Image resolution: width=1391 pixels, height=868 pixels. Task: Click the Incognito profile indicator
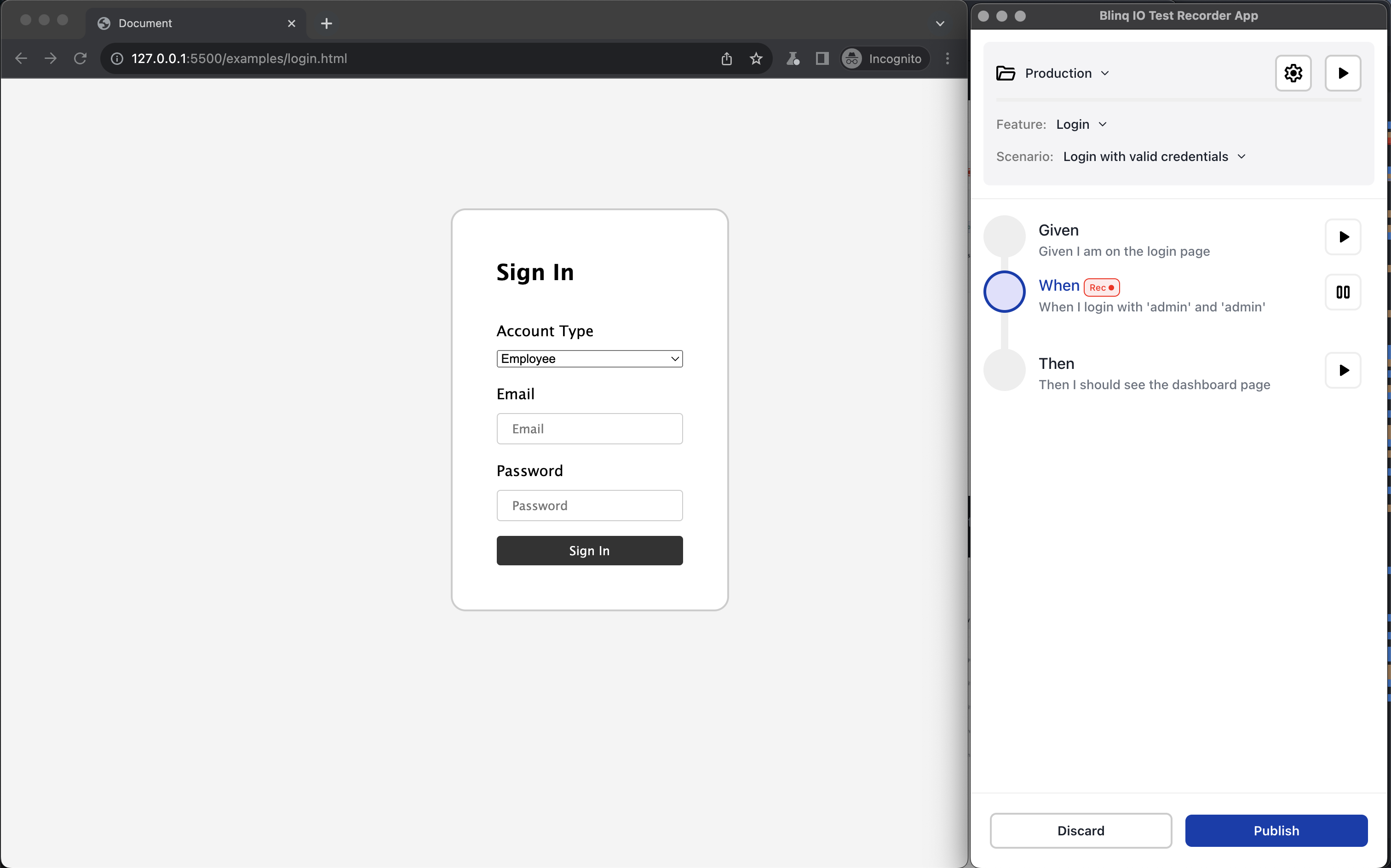[x=885, y=58]
